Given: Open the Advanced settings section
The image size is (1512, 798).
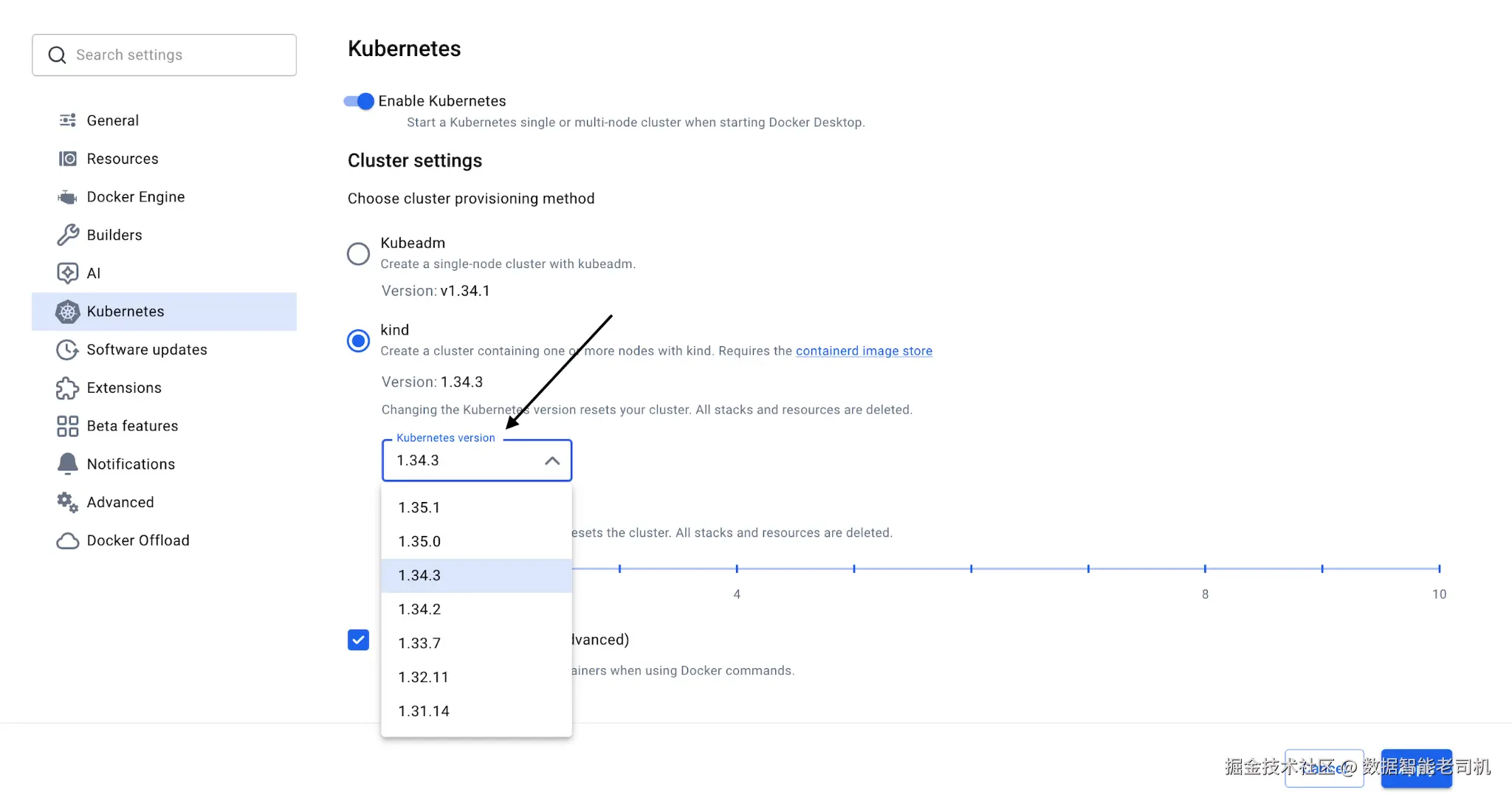Looking at the screenshot, I should click(164, 502).
